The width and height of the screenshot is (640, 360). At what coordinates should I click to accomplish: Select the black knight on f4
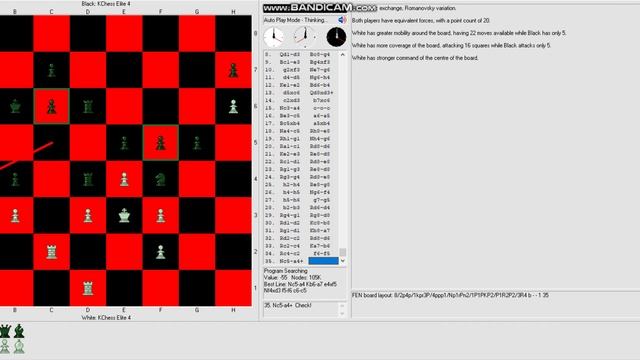pos(160,179)
